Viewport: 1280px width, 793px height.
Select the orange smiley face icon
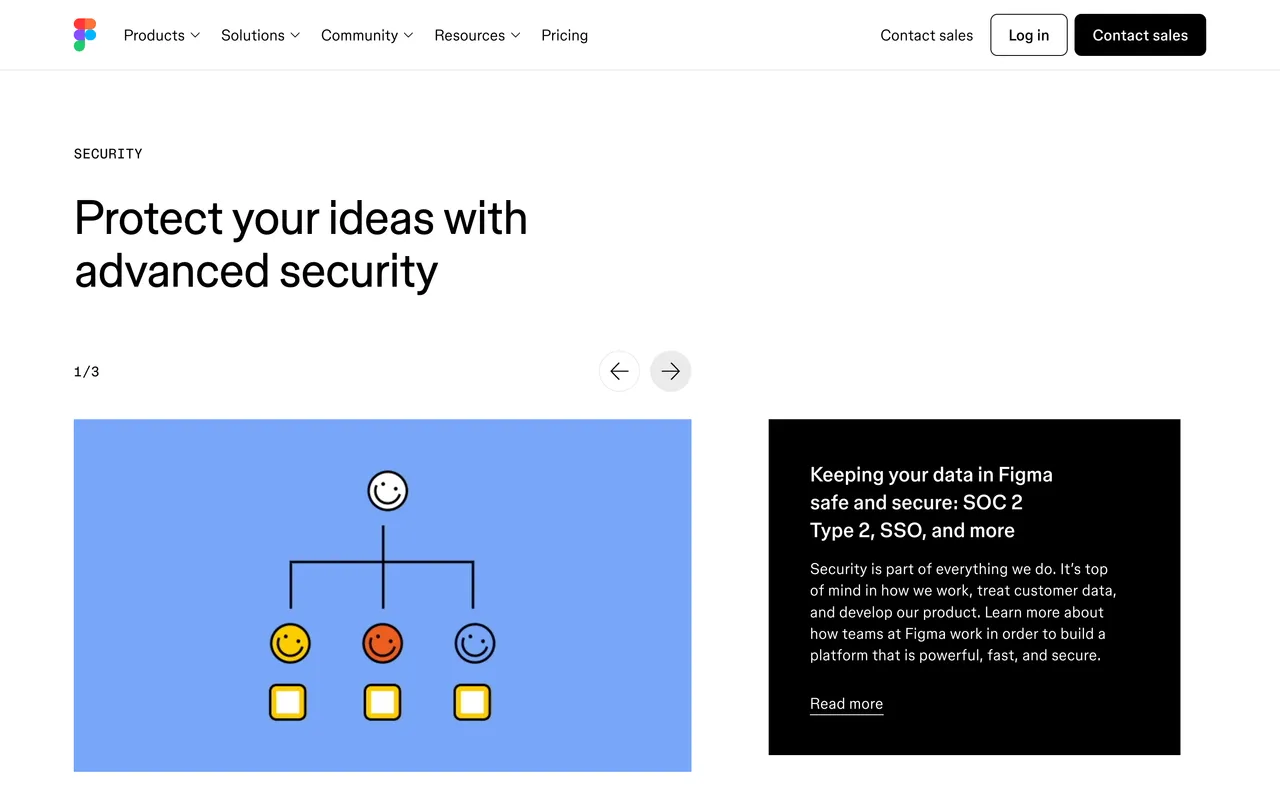(x=382, y=643)
